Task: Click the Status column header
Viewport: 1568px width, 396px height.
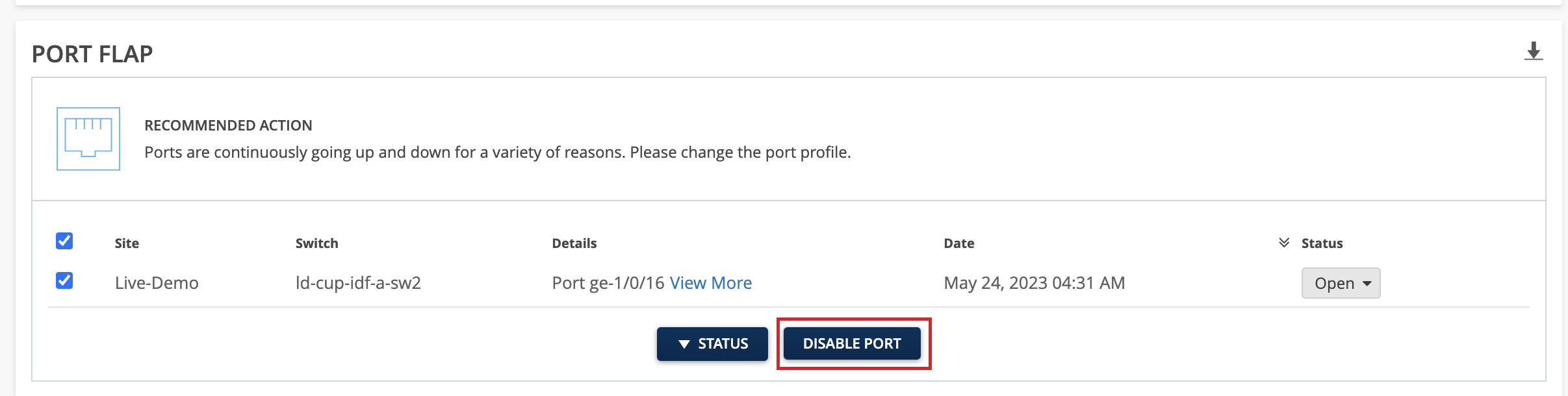Action: click(1322, 243)
